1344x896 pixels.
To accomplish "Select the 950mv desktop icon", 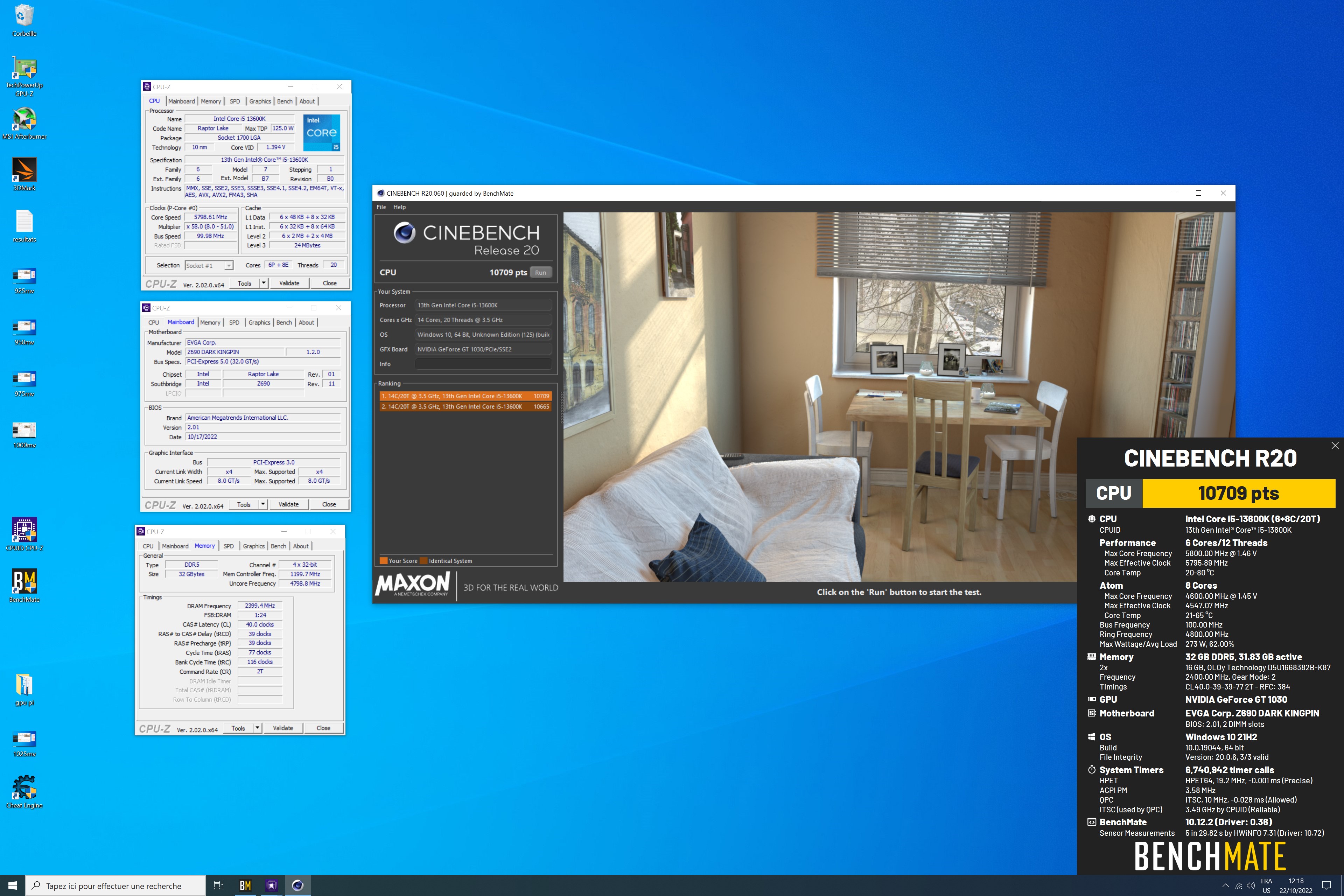I will (x=24, y=331).
